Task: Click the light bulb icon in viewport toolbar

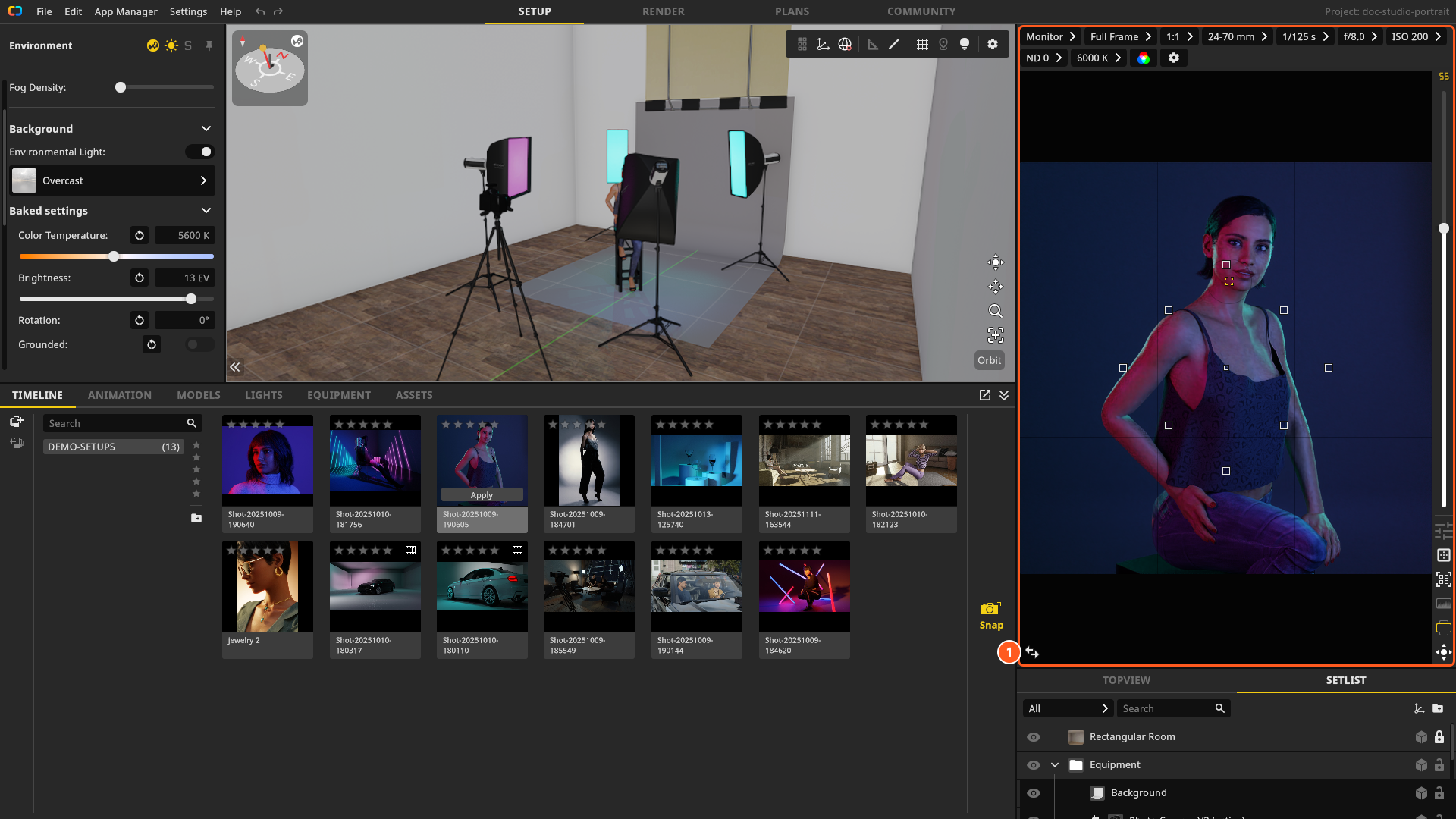Action: click(965, 45)
